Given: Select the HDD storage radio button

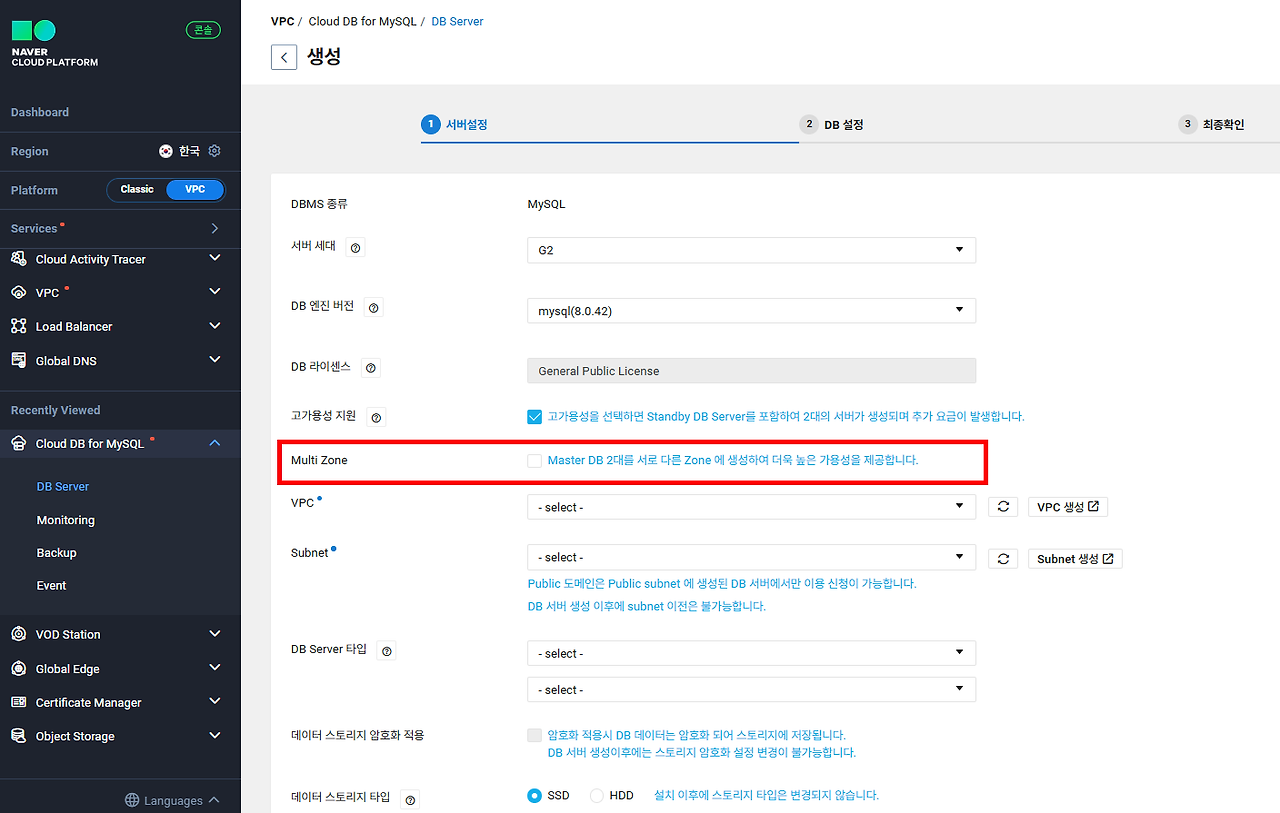Looking at the screenshot, I should click(597, 795).
